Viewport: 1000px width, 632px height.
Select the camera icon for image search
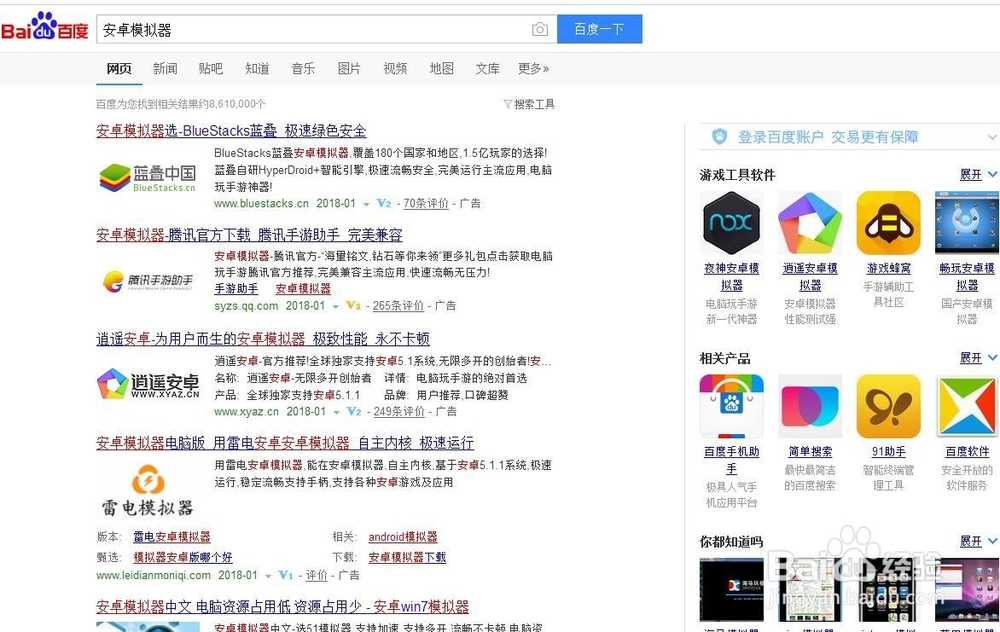pyautogui.click(x=540, y=29)
